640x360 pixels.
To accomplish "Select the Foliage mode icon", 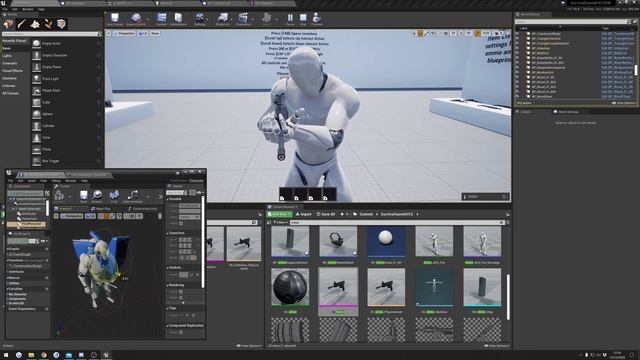I will tap(48, 24).
